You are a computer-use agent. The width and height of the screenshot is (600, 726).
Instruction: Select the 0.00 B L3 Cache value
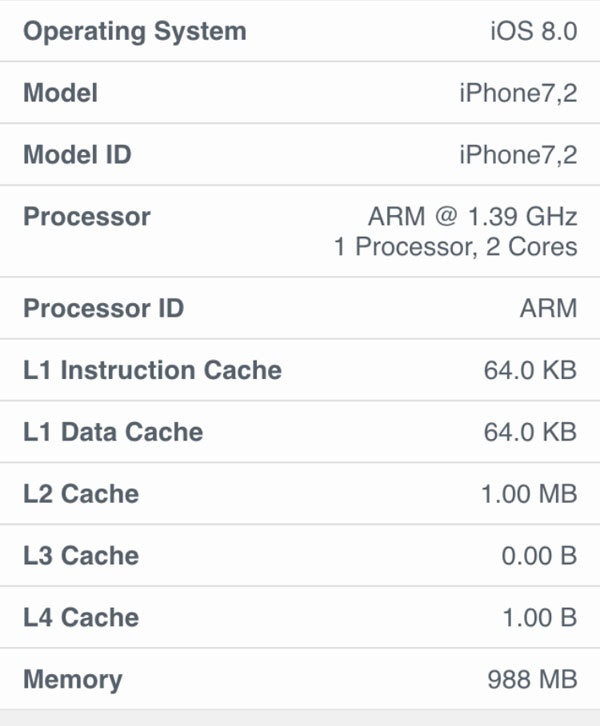pos(539,556)
